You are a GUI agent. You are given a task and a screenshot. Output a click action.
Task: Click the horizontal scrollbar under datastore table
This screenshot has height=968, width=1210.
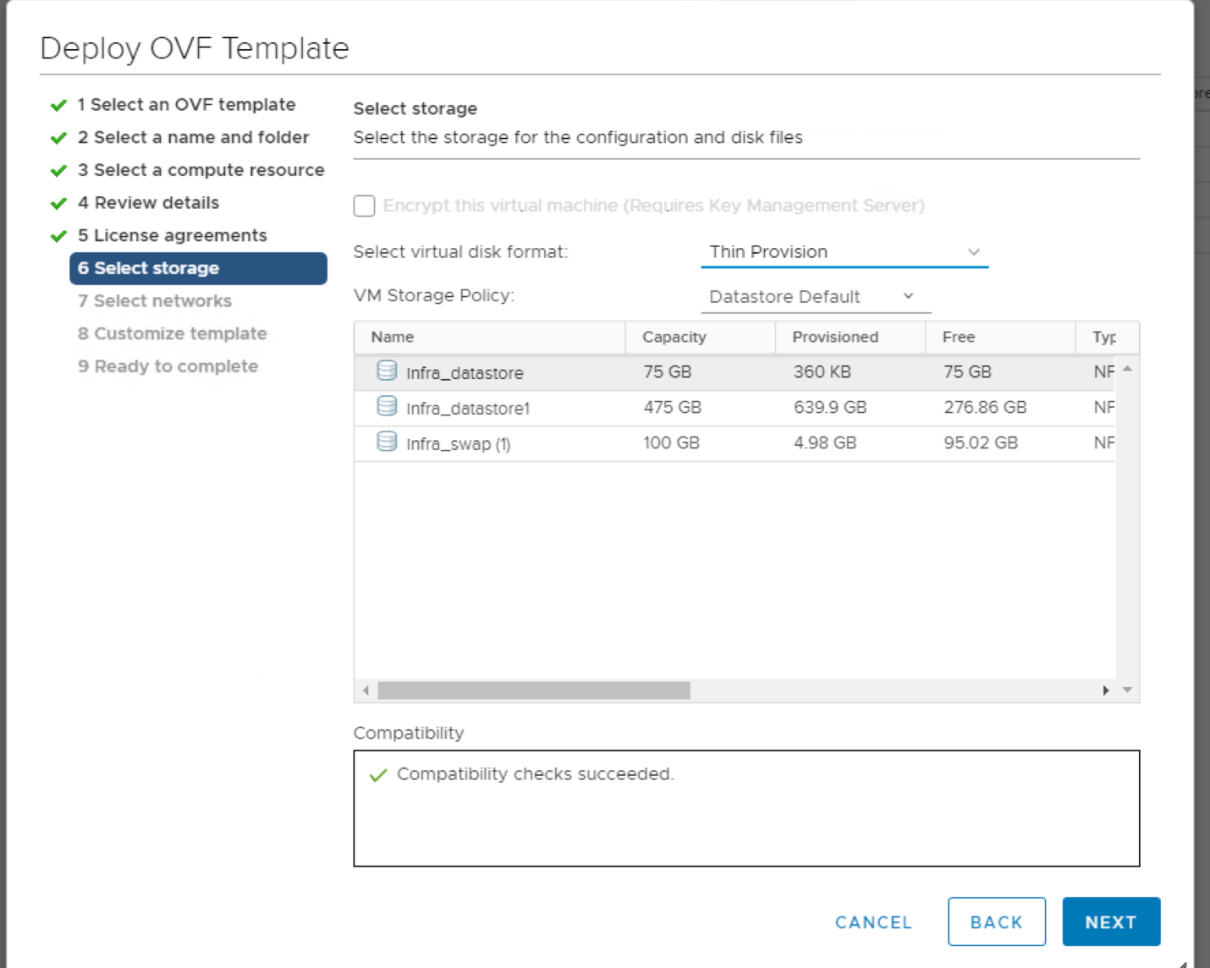[534, 690]
